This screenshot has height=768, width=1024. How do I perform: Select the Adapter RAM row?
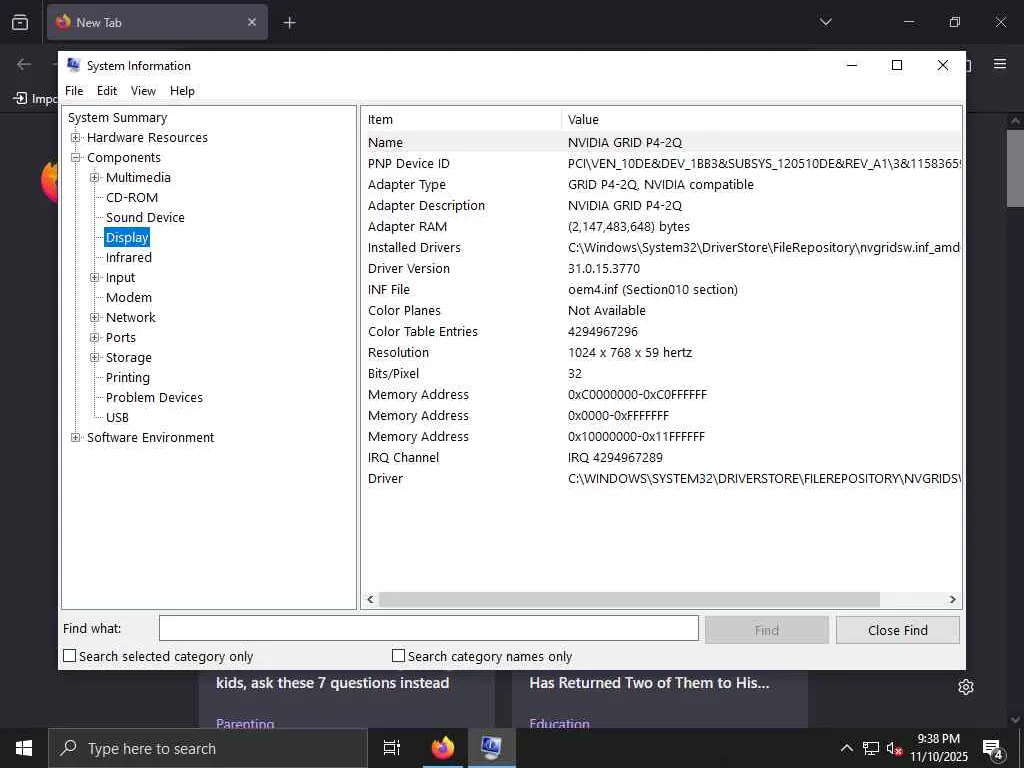(661, 227)
